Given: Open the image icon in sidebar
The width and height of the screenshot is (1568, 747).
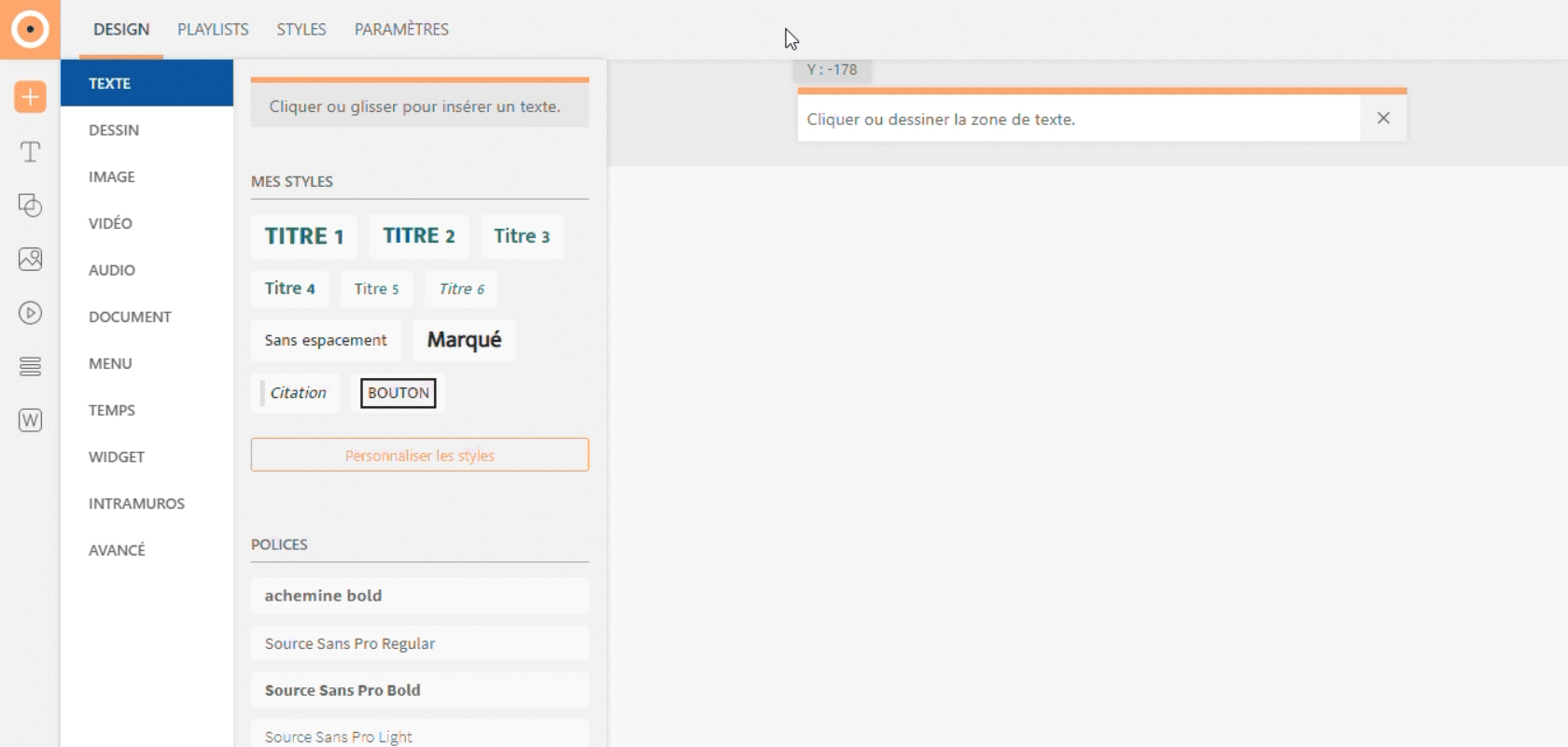Looking at the screenshot, I should click(30, 259).
